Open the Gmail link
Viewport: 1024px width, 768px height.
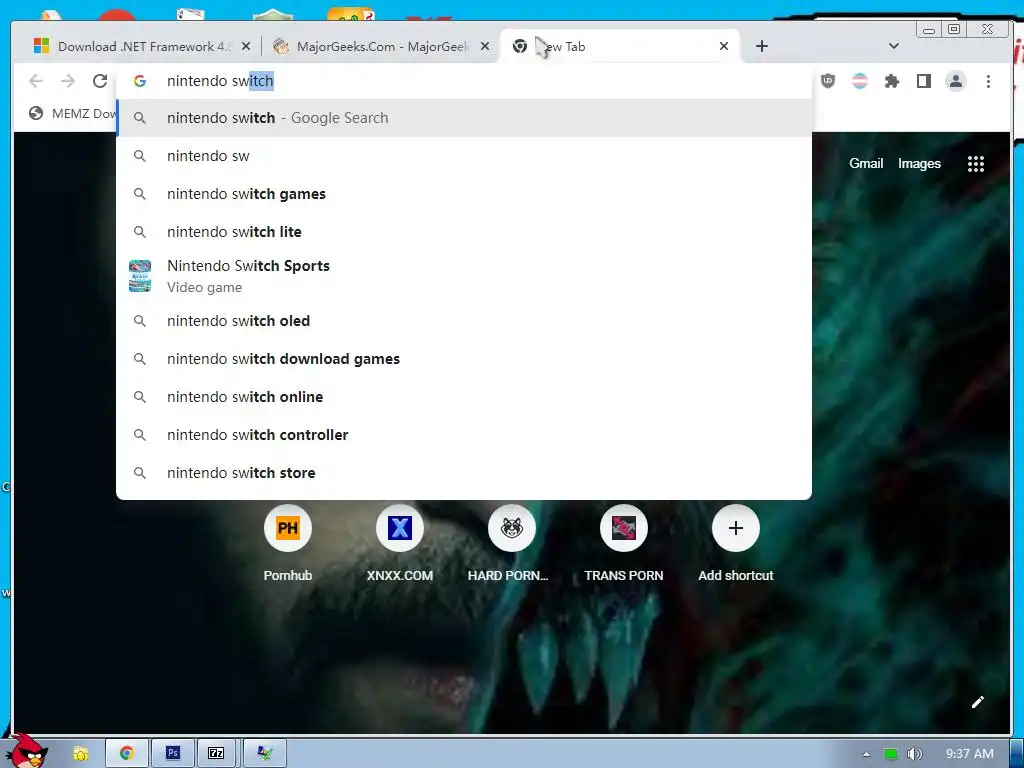(x=866, y=164)
